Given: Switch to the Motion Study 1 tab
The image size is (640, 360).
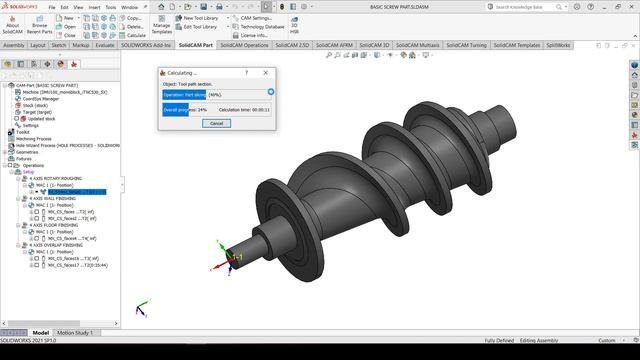Looking at the screenshot, I should 75,333.
